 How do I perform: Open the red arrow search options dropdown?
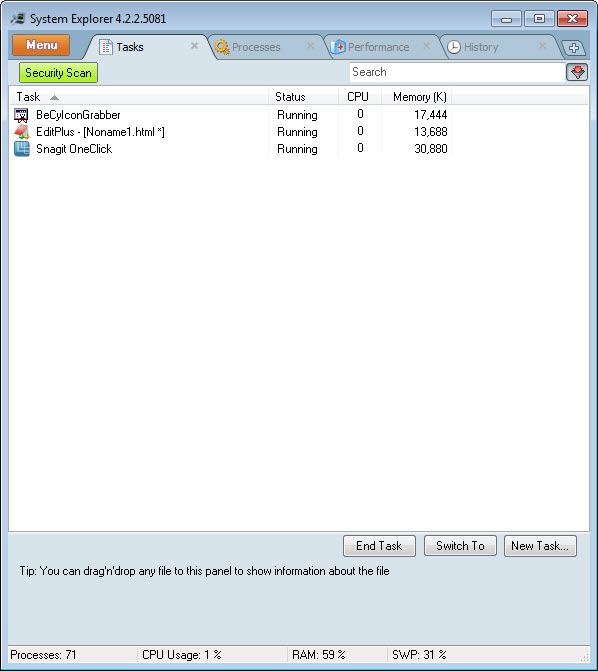[577, 72]
